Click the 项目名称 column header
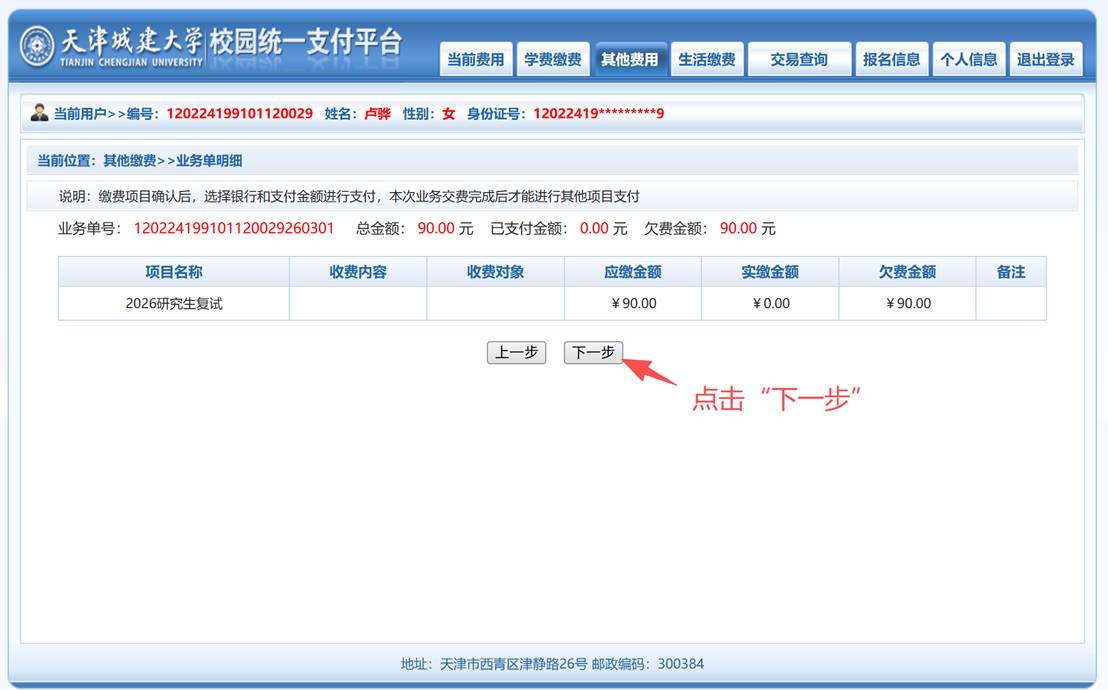The image size is (1108, 690). point(174,272)
